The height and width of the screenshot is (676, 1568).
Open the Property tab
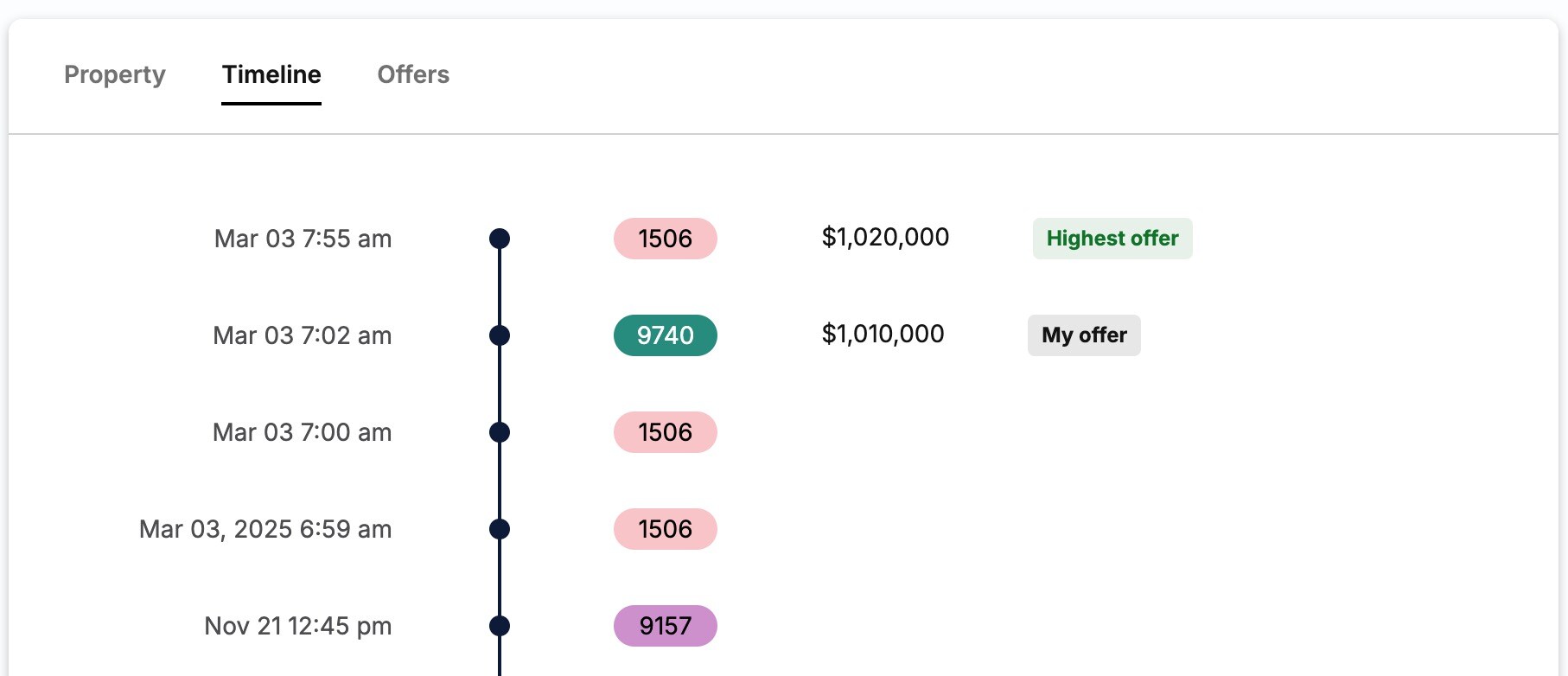(x=115, y=75)
